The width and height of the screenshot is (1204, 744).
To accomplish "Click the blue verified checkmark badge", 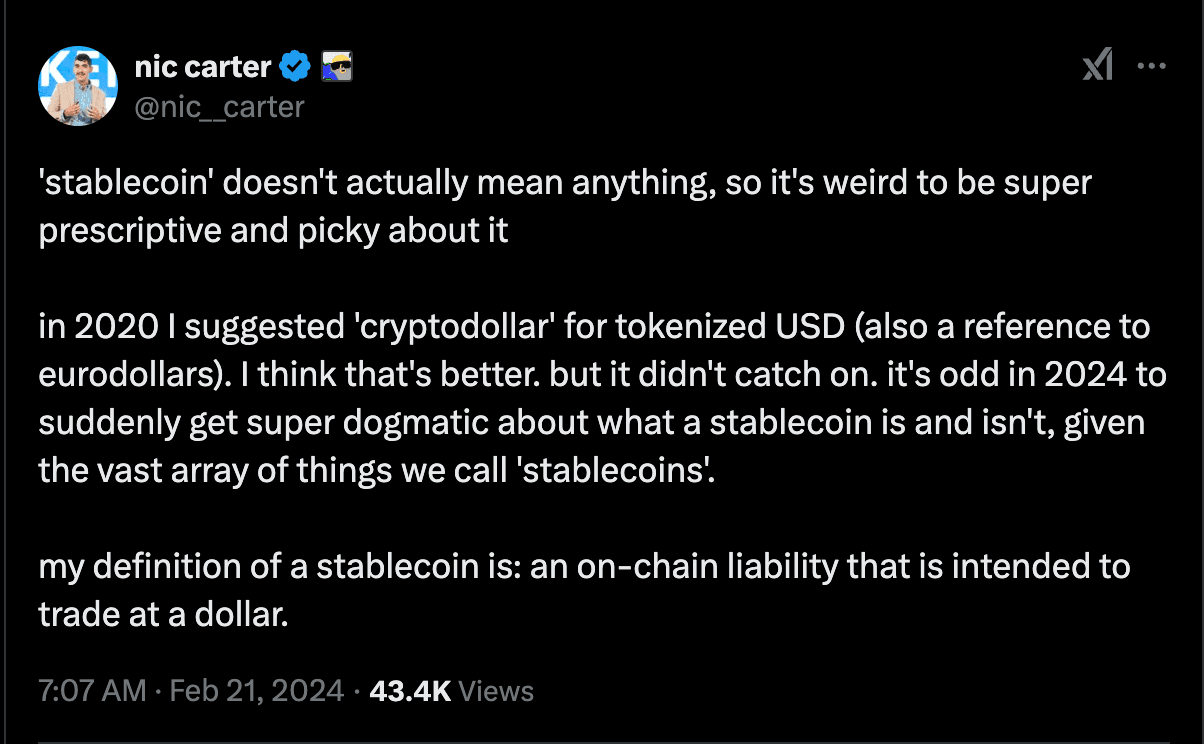I will 295,68.
